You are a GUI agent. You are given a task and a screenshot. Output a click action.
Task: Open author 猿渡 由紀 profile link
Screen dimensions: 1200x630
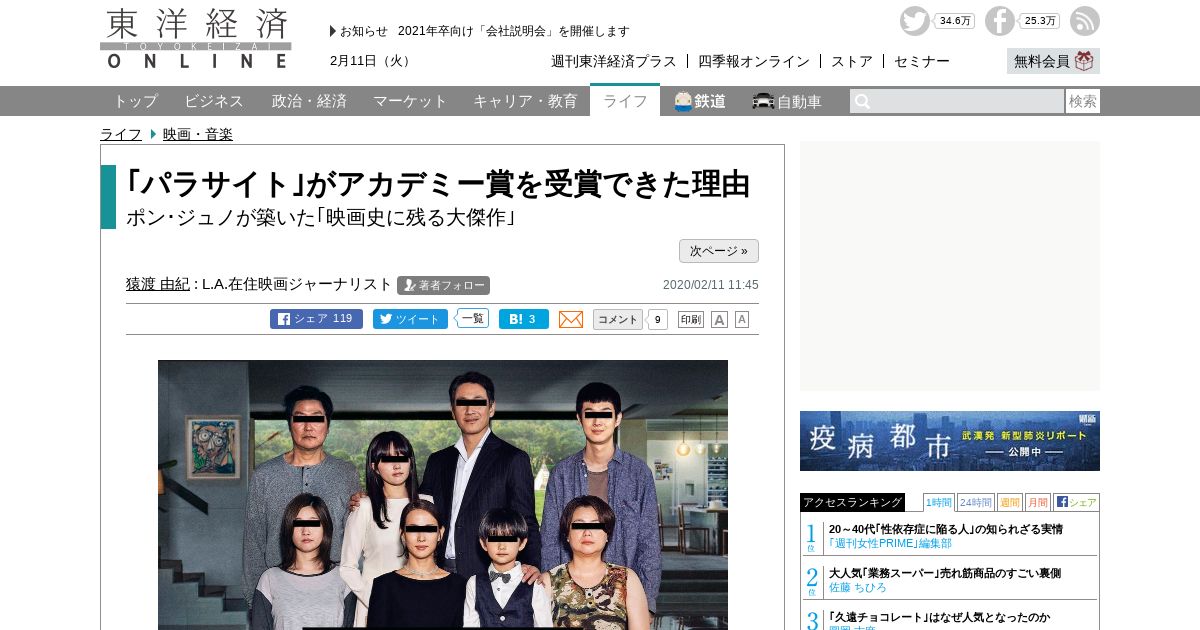pyautogui.click(x=157, y=284)
